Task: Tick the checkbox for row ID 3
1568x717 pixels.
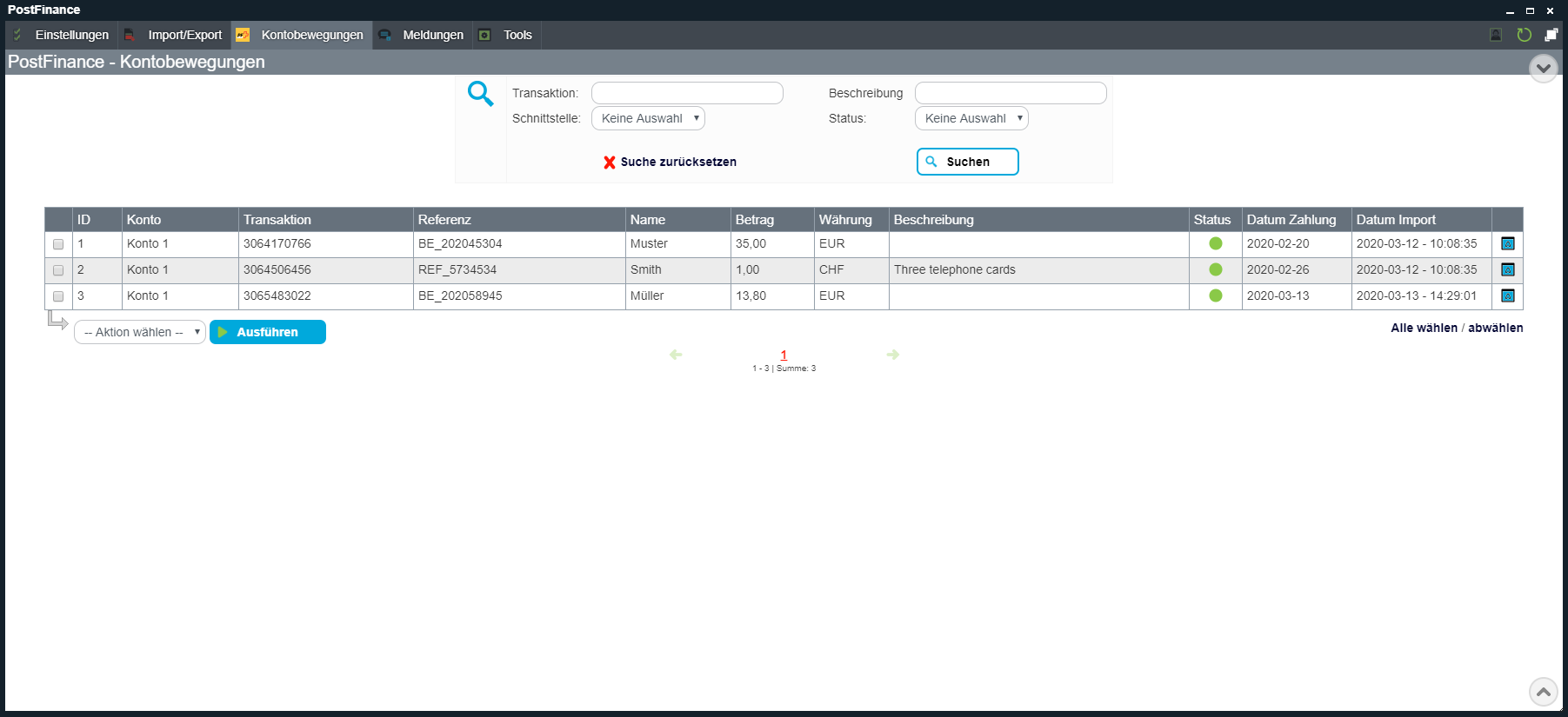Action: 58,296
